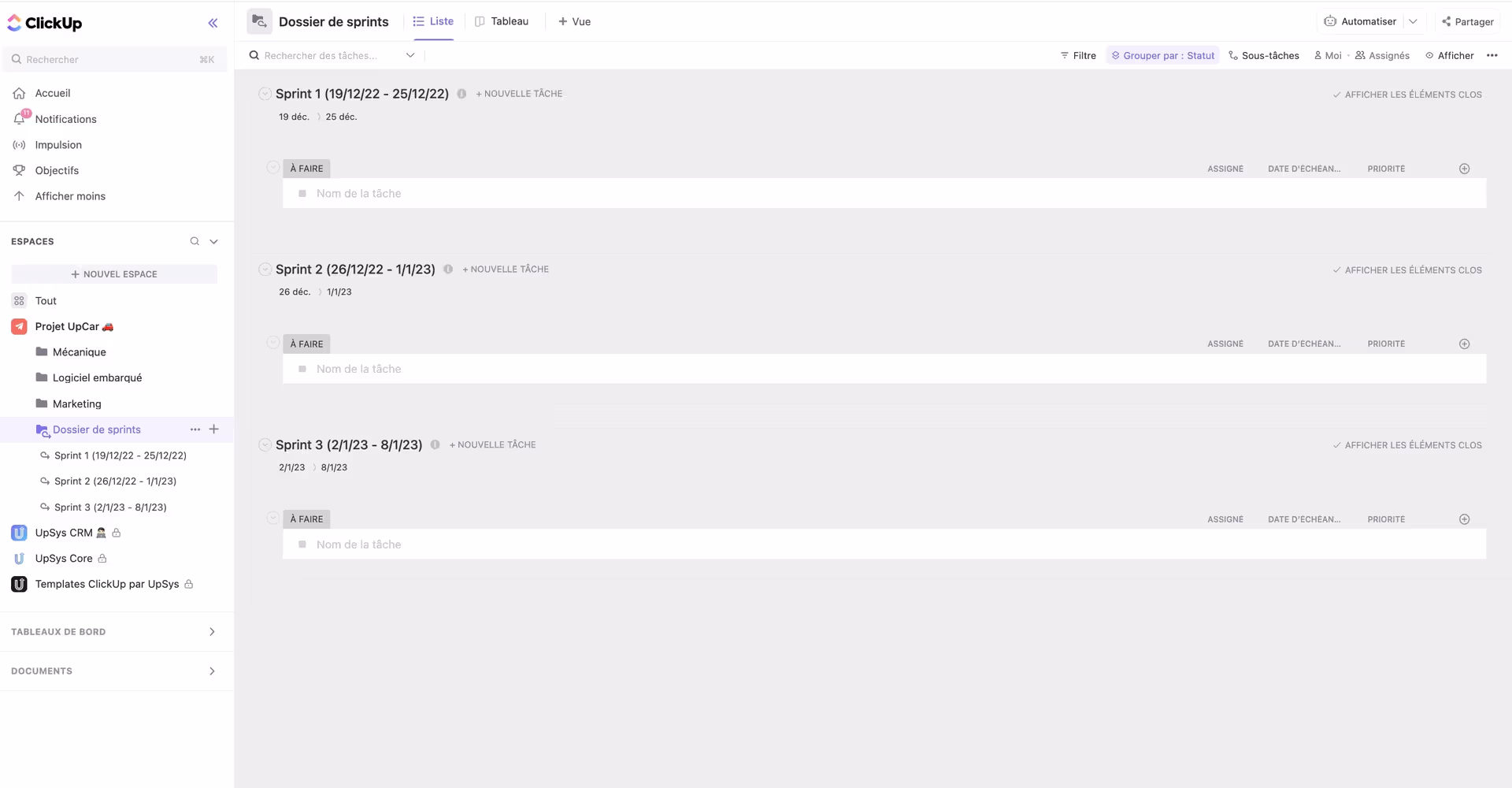Expand the Tableaux de bord section

click(x=211, y=632)
